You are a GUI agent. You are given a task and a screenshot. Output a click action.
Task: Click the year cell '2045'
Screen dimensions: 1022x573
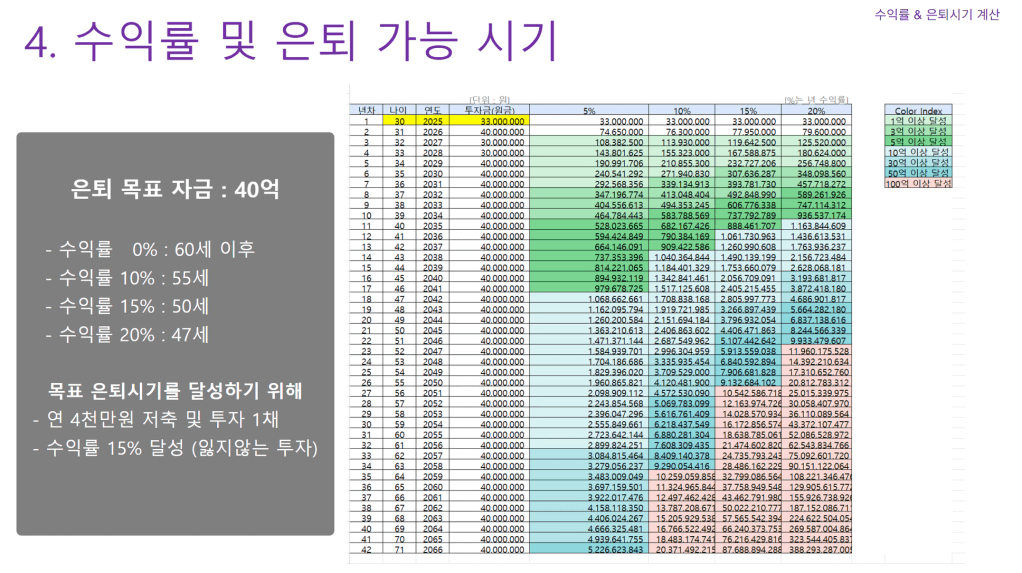[x=433, y=330]
